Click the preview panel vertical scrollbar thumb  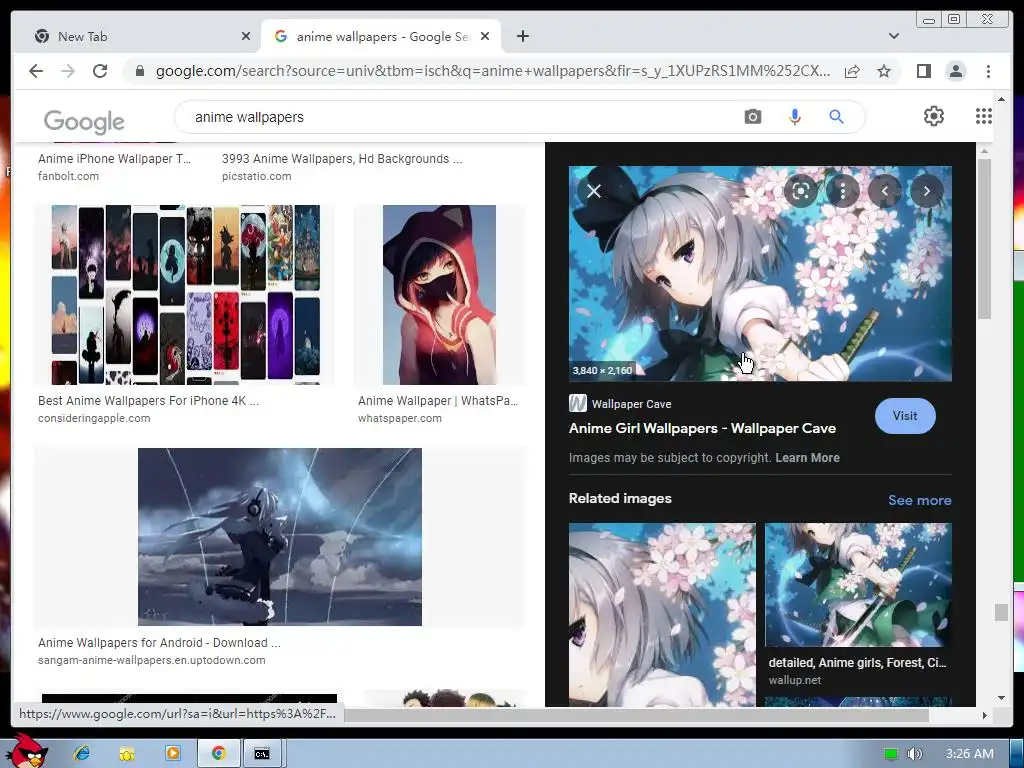984,238
